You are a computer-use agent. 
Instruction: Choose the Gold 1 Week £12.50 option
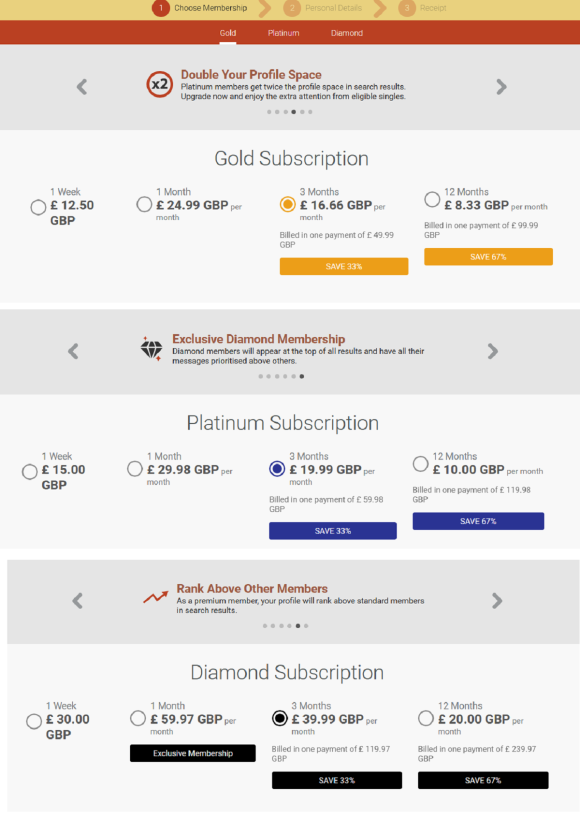pos(38,207)
